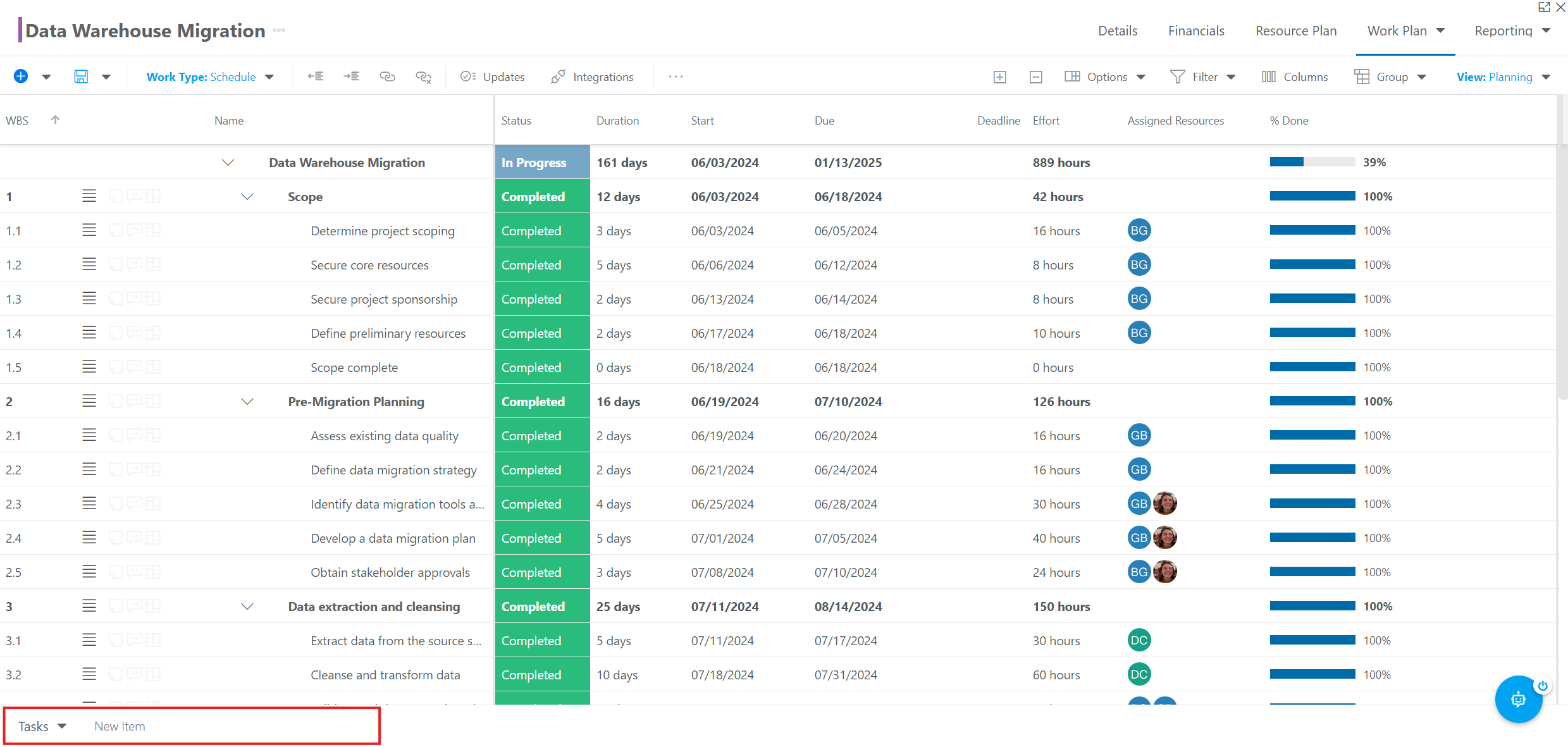Collapse the Scope section chevron
Screen dimensions: 1568x747
[x=247, y=197]
